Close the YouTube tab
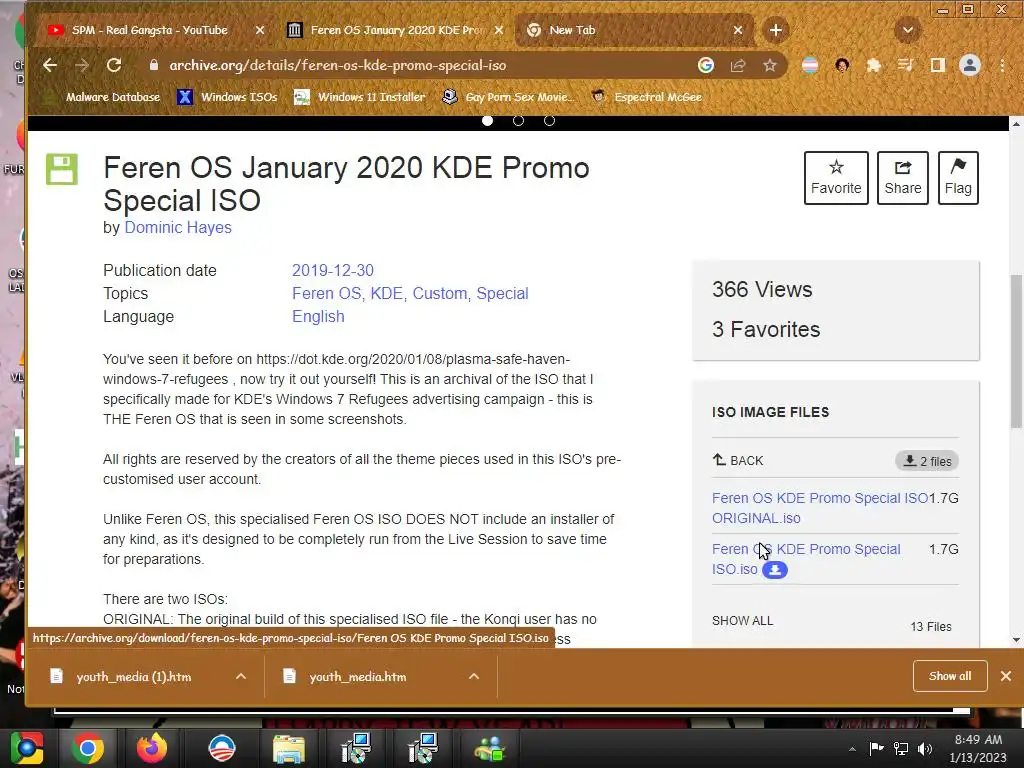1024x768 pixels. tap(260, 30)
